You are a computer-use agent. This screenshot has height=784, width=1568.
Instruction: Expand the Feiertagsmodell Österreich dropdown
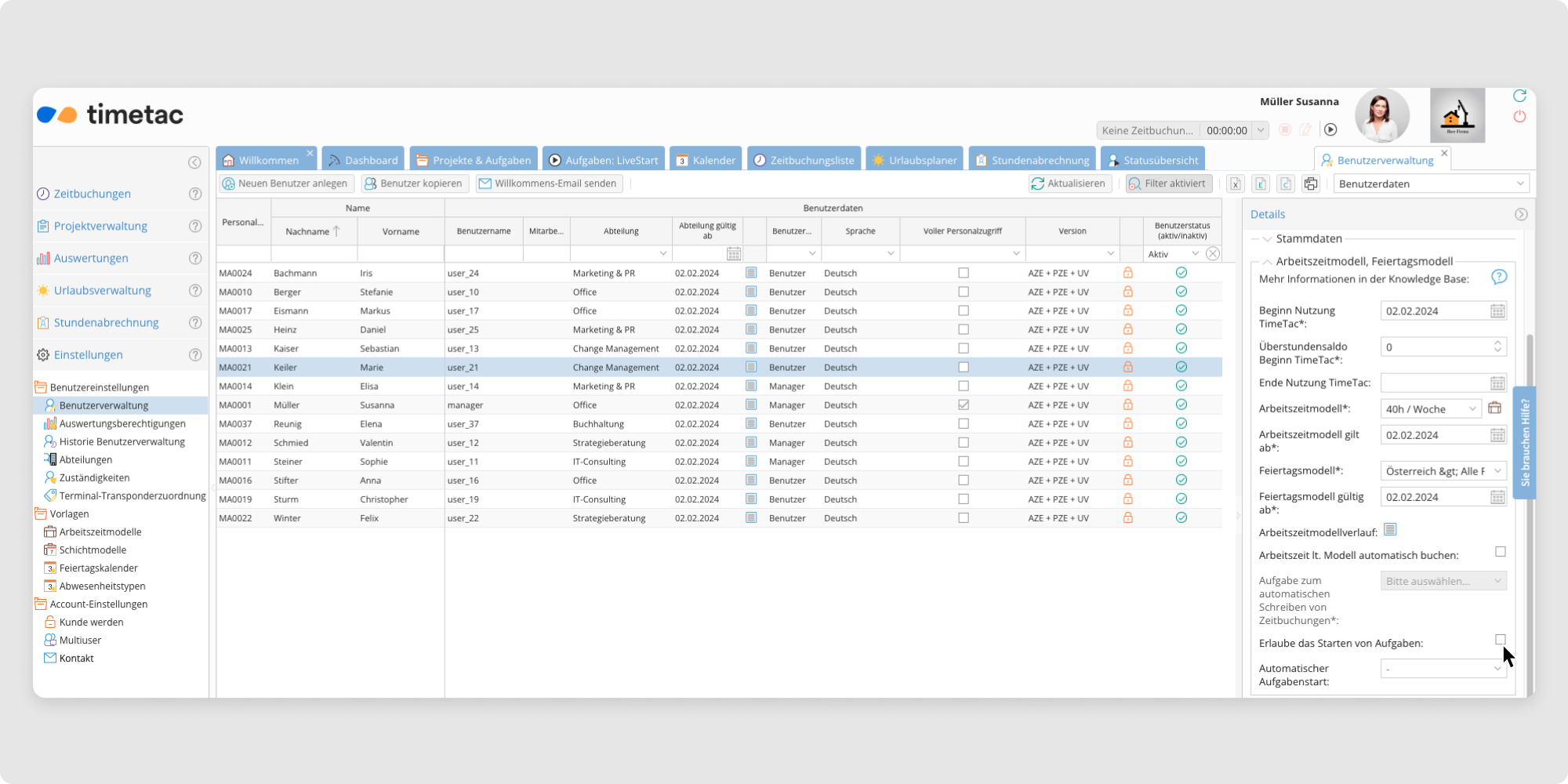tap(1497, 471)
